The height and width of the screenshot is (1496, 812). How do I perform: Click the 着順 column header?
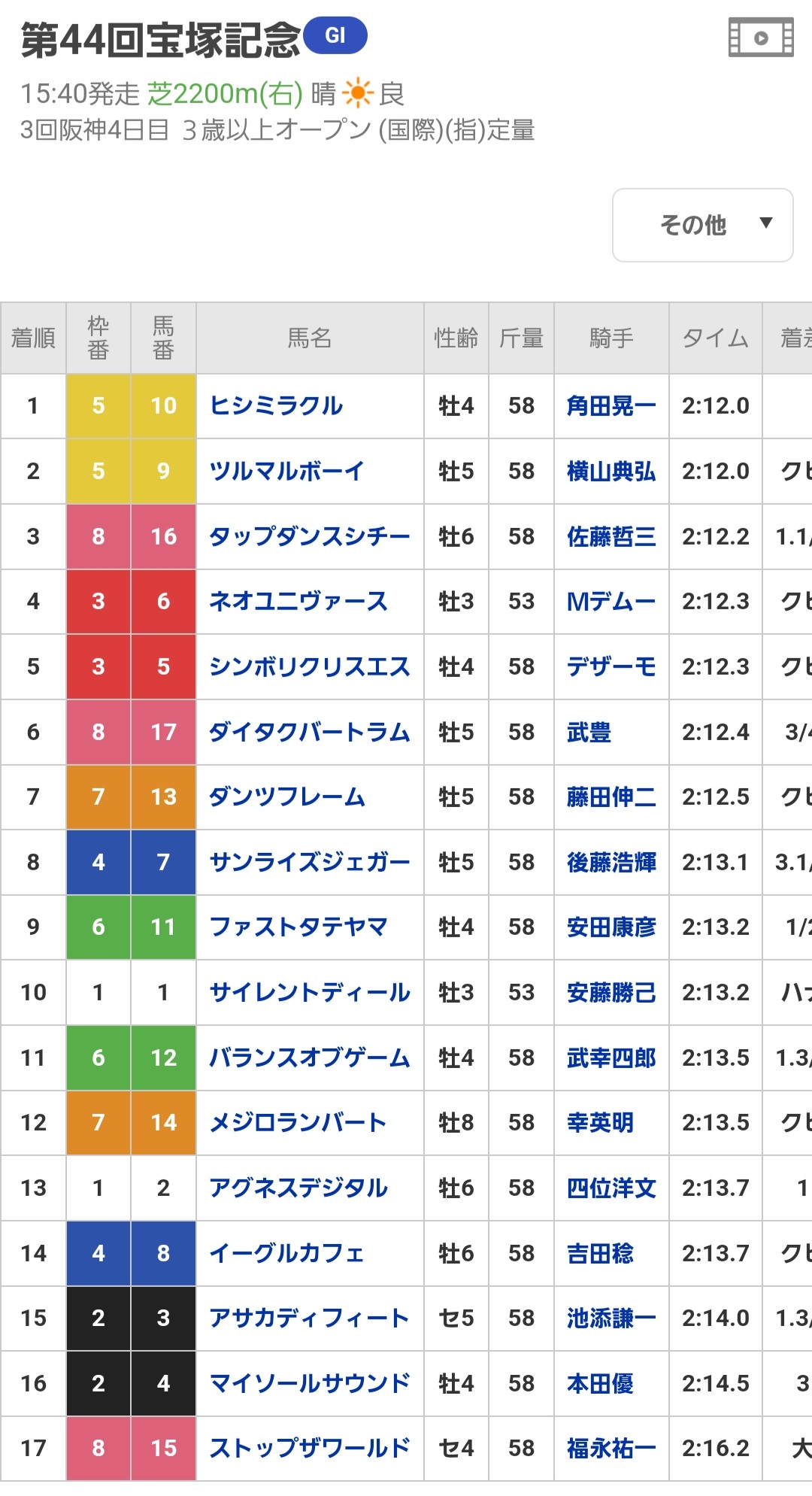click(33, 338)
